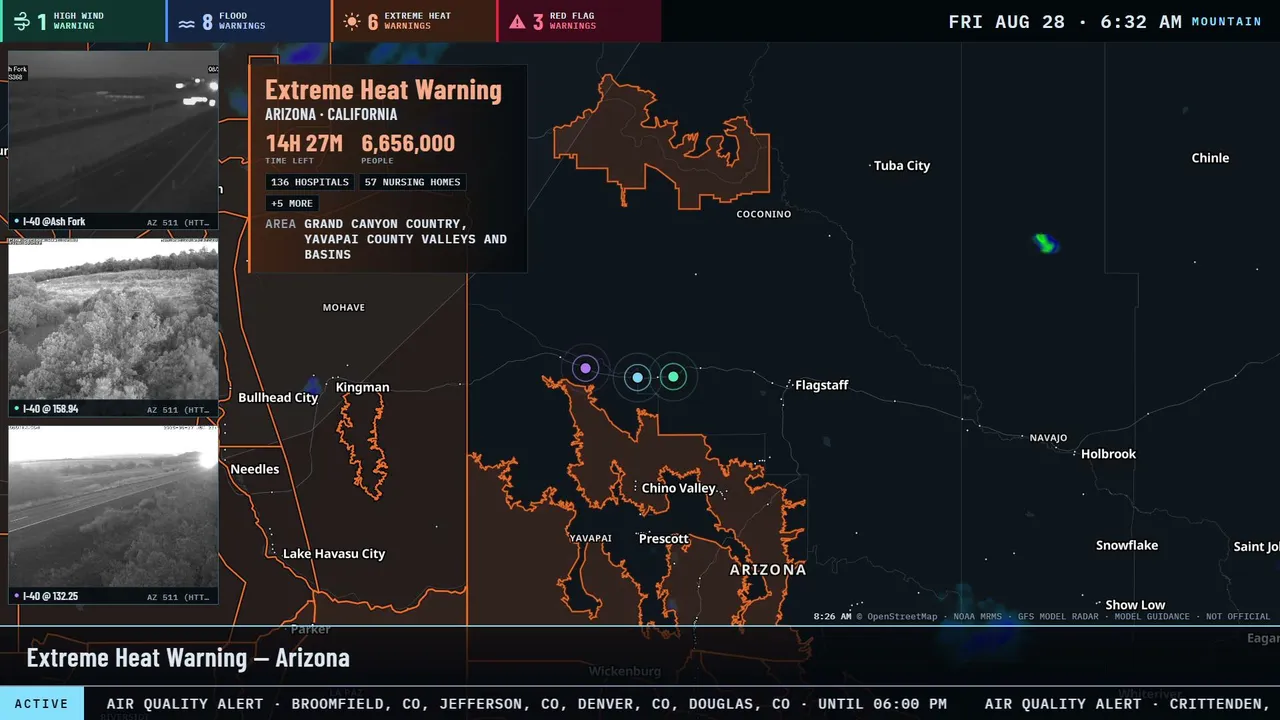The height and width of the screenshot is (720, 1280).
Task: Click the sun extreme heat icon
Action: point(351,21)
